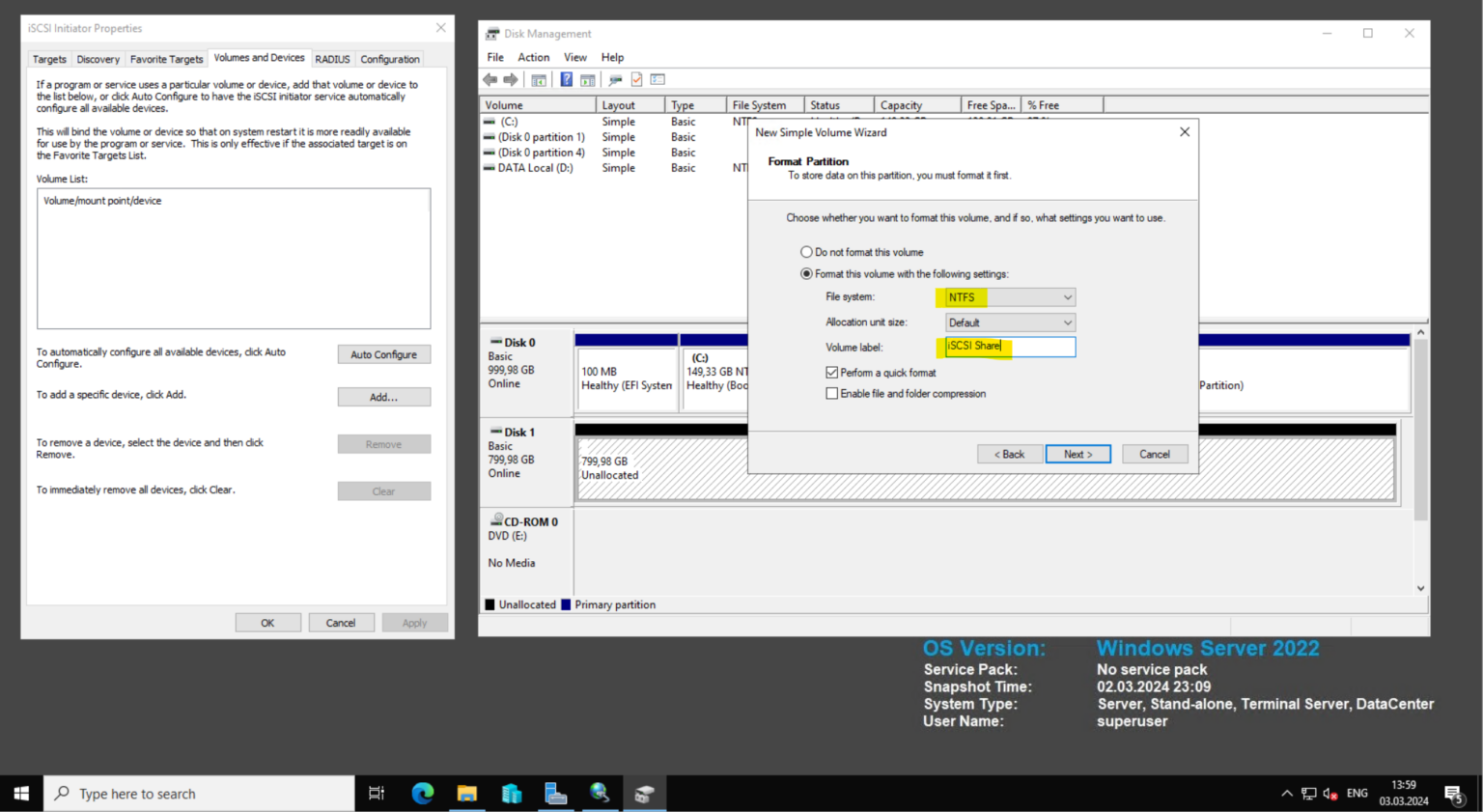Click the Forward arrow in Disk Management toolbar

tap(511, 79)
